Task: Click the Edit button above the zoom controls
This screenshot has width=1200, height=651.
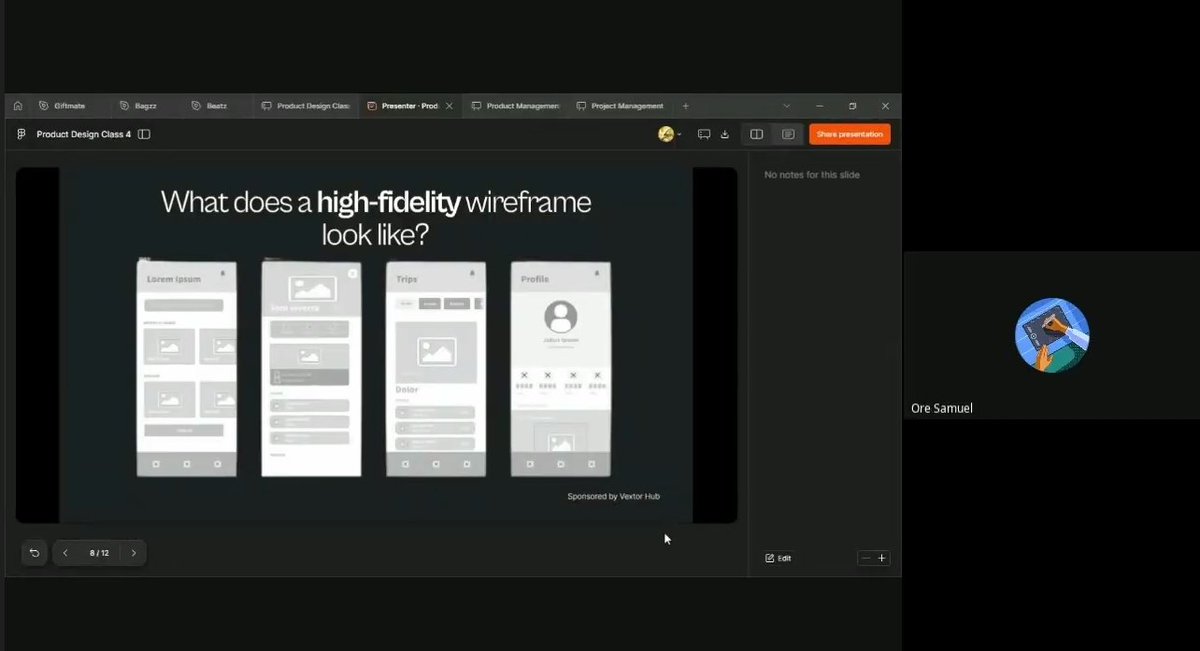Action: point(779,558)
